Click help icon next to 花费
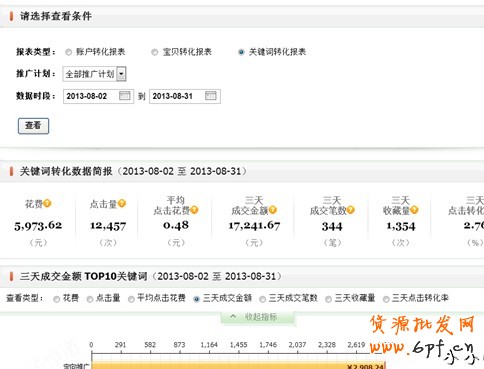 (47, 203)
